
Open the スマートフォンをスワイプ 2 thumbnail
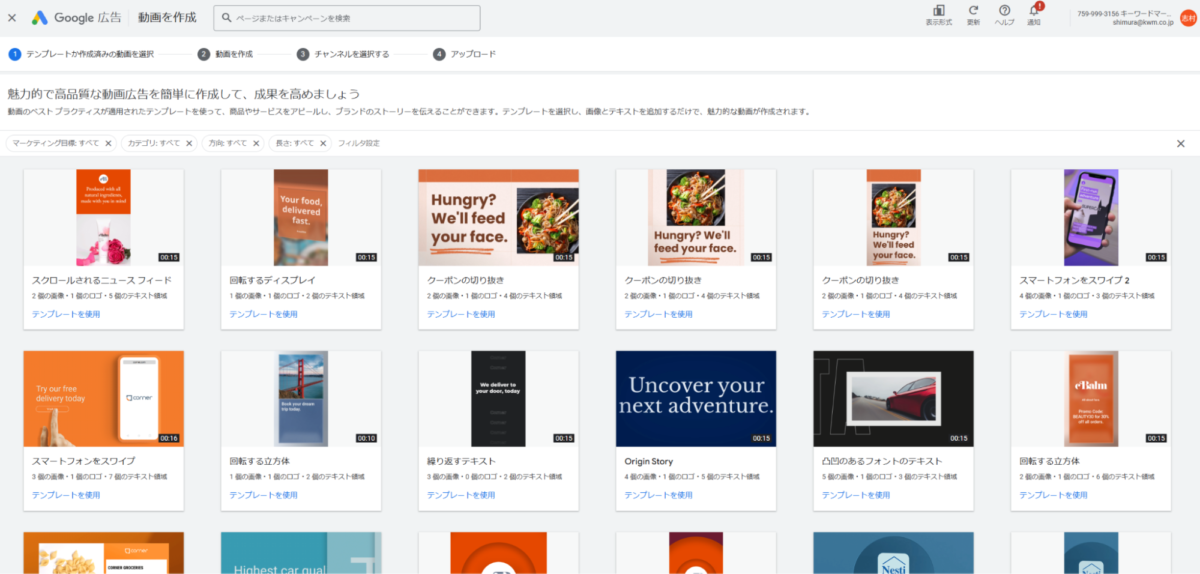(1091, 217)
